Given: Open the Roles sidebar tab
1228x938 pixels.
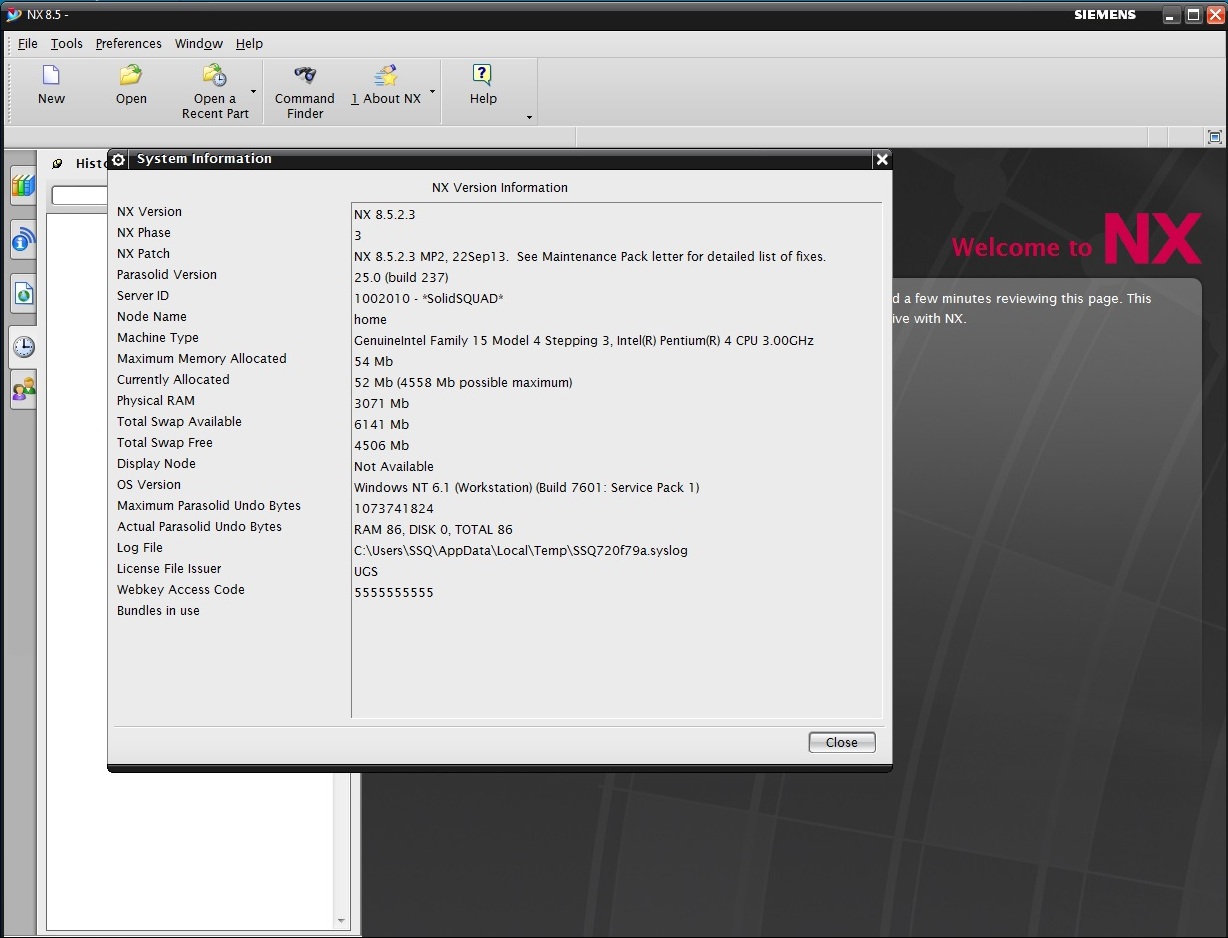Looking at the screenshot, I should pos(23,389).
